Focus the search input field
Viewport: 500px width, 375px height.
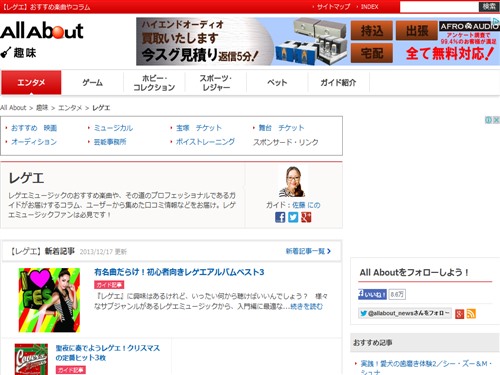(x=439, y=7)
